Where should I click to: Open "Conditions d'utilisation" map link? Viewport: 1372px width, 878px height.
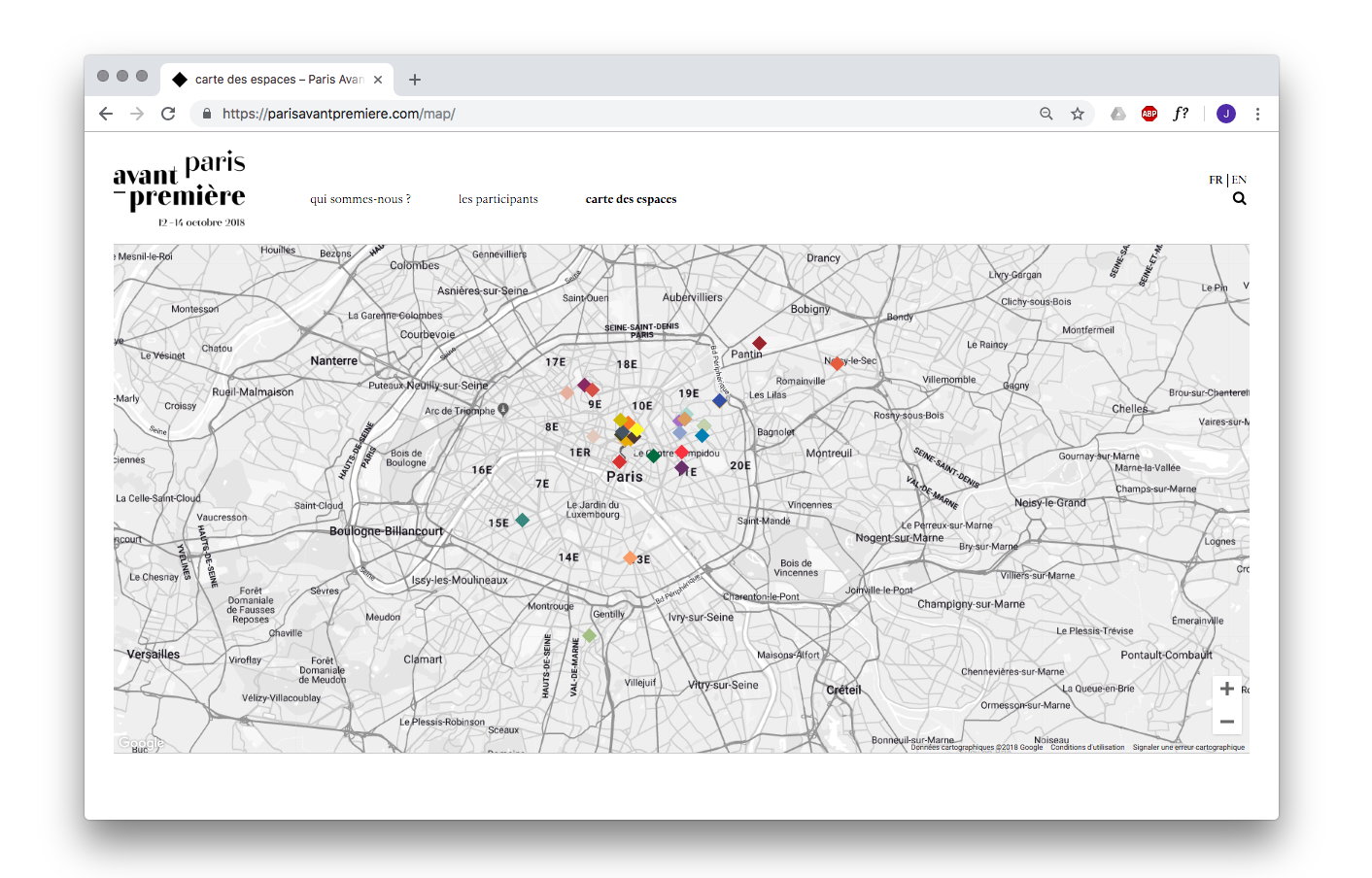1087,748
